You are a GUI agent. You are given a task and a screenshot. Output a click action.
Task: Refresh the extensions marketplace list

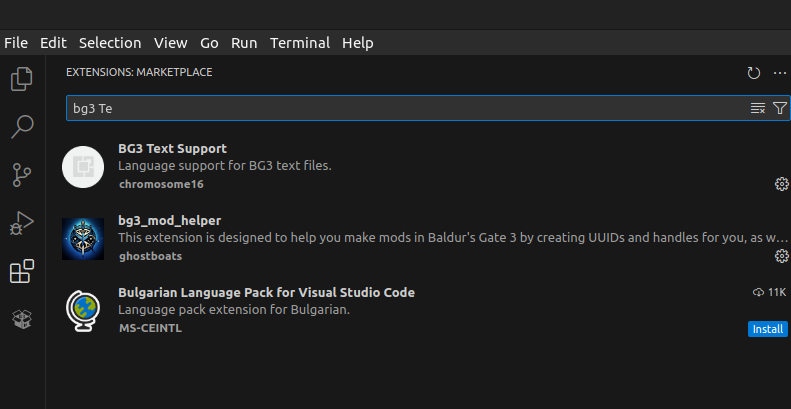[754, 73]
